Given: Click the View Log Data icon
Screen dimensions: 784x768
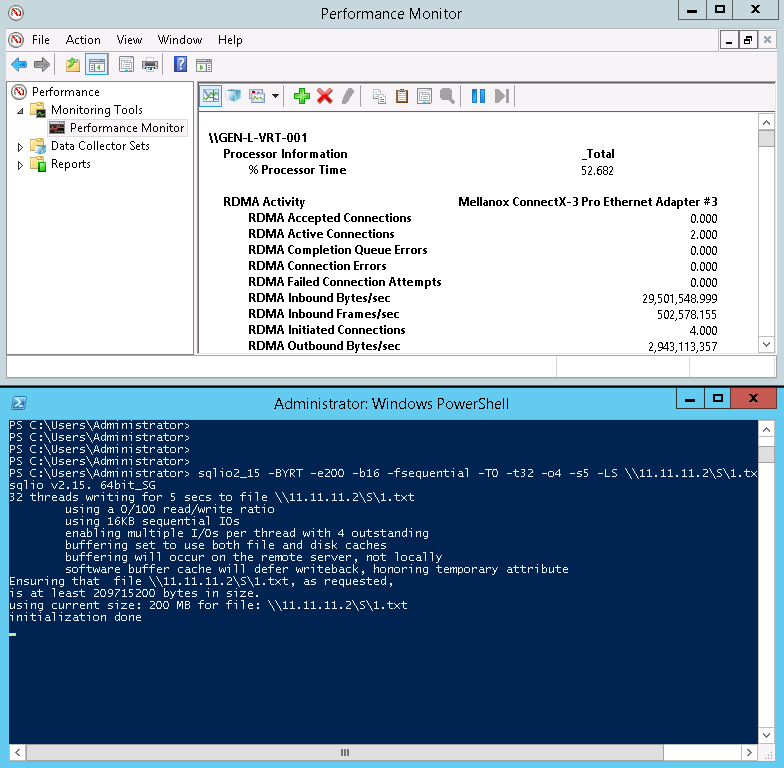Looking at the screenshot, I should click(234, 96).
